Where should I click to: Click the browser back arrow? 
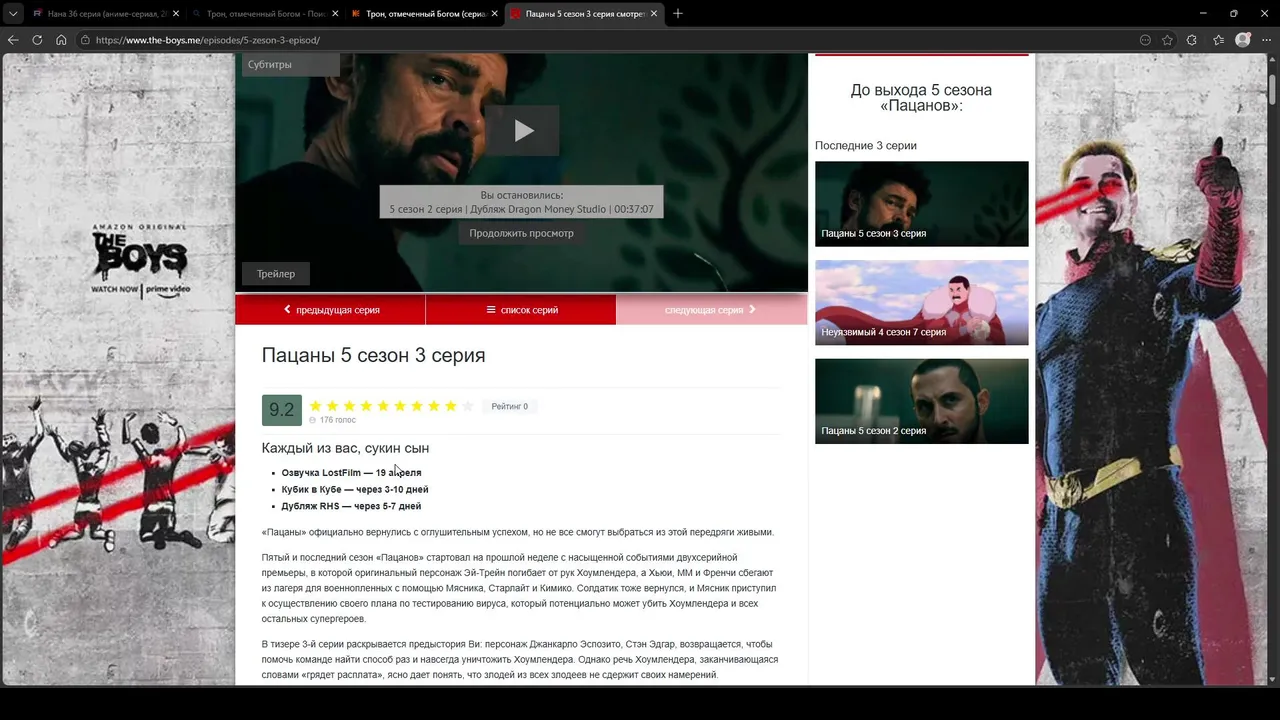coord(13,40)
